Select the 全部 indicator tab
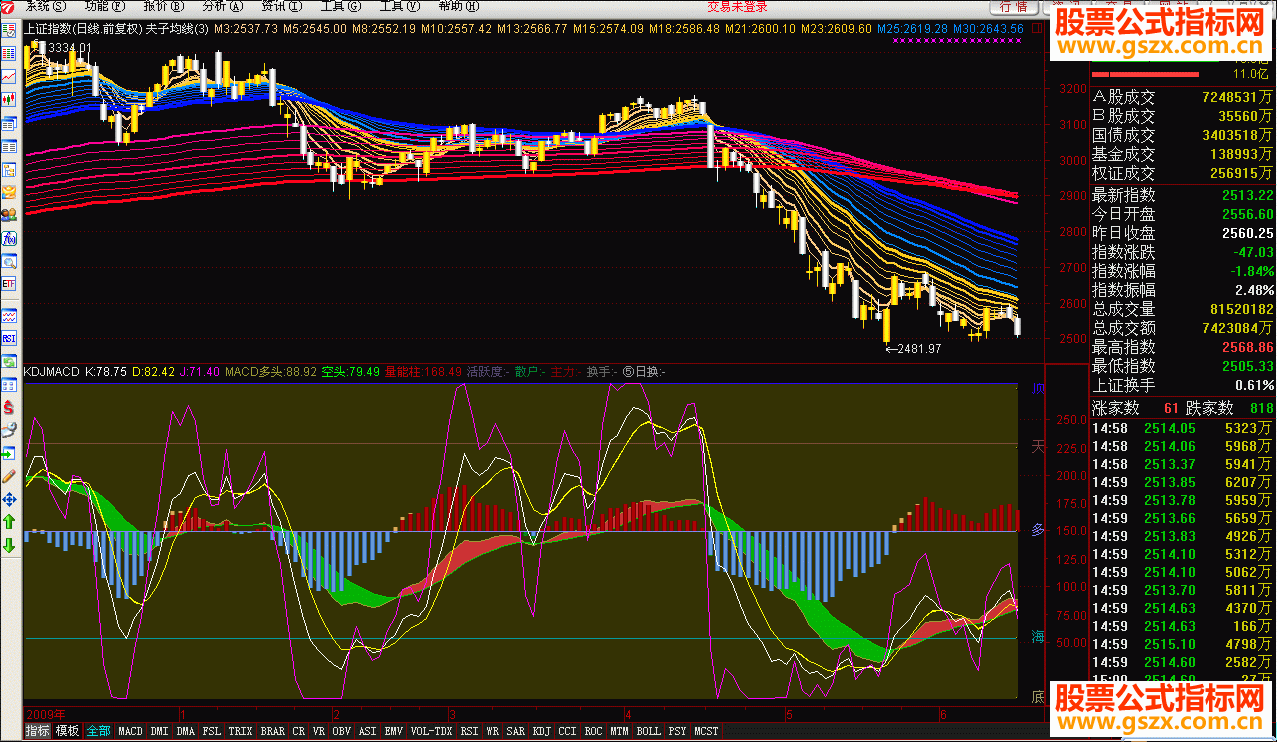The width and height of the screenshot is (1277, 742). pyautogui.click(x=98, y=731)
